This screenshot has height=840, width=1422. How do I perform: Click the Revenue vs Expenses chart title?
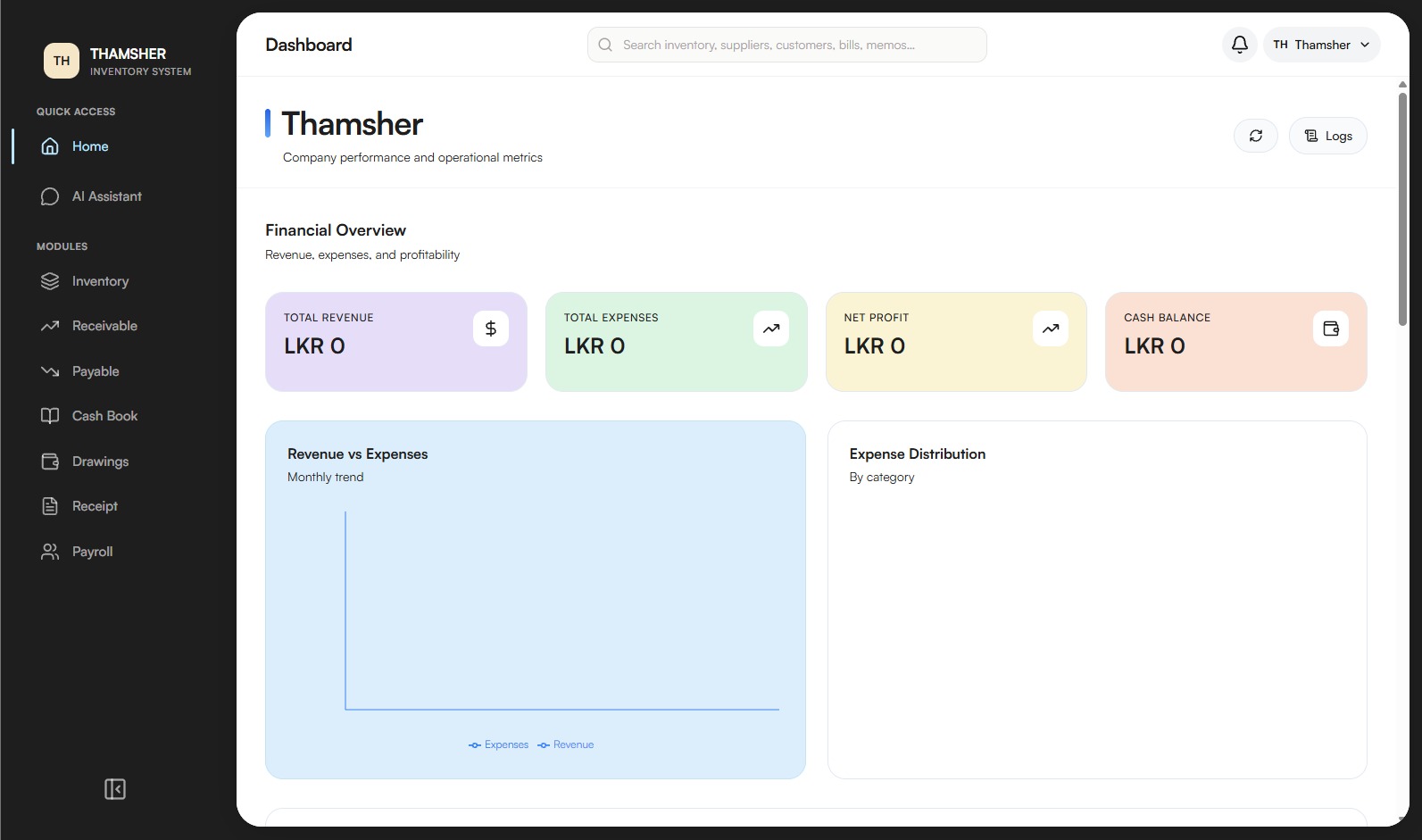coord(358,453)
